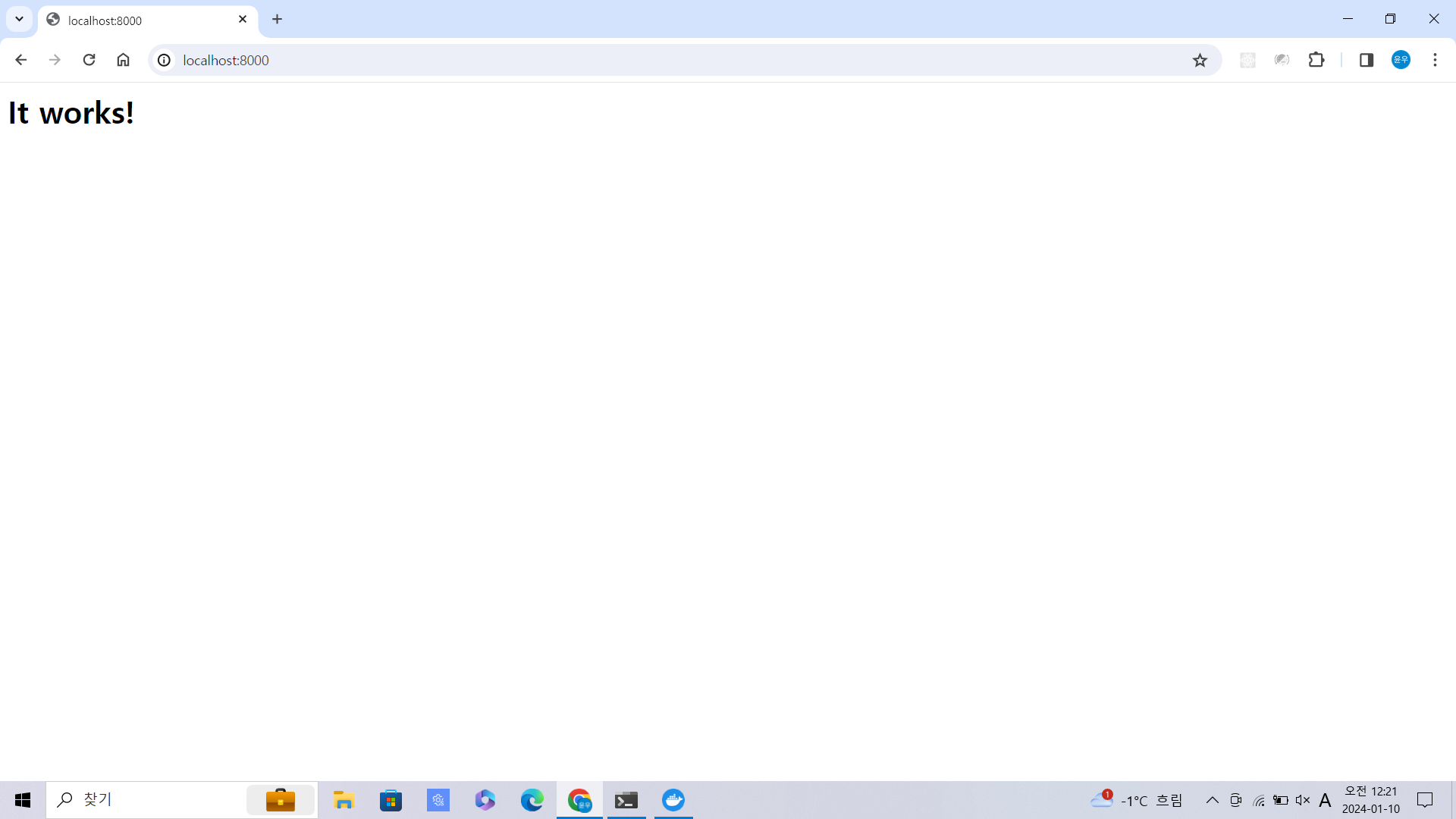Select the localhost:8000 tab

click(136, 20)
